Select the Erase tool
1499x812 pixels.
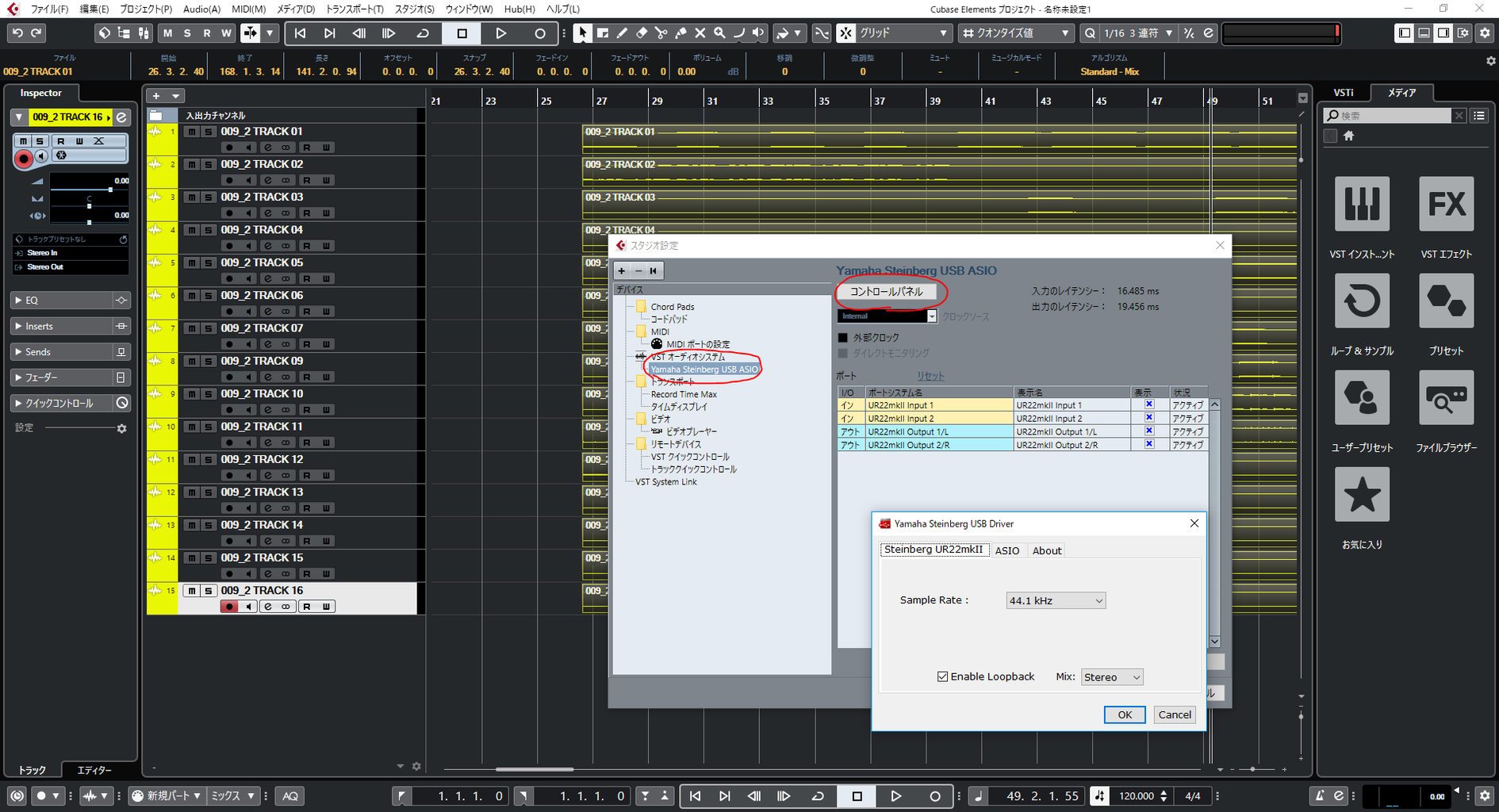click(642, 33)
